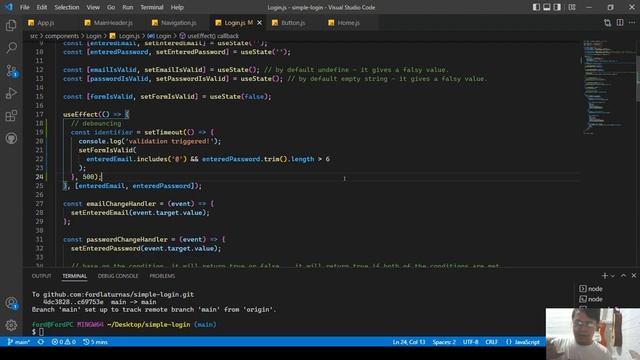Change the UTF-8 encoding setting

click(470, 342)
